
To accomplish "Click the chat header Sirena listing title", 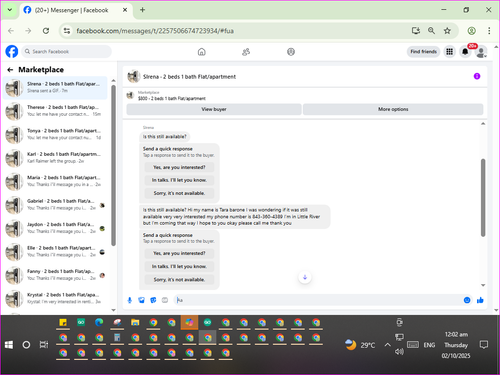I will [189, 77].
